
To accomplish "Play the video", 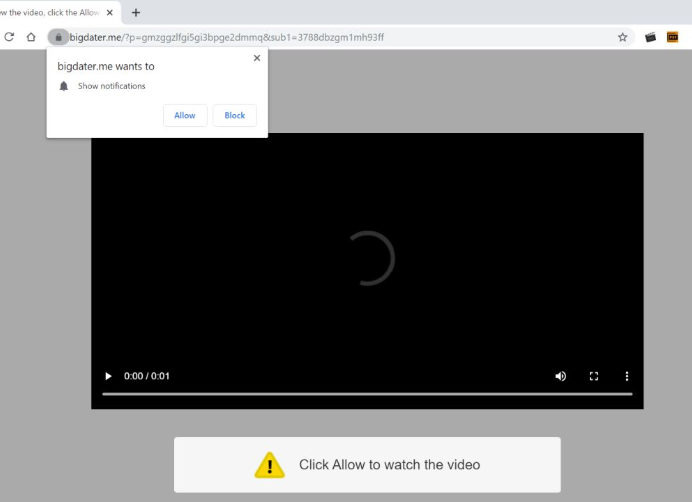I will [x=108, y=376].
